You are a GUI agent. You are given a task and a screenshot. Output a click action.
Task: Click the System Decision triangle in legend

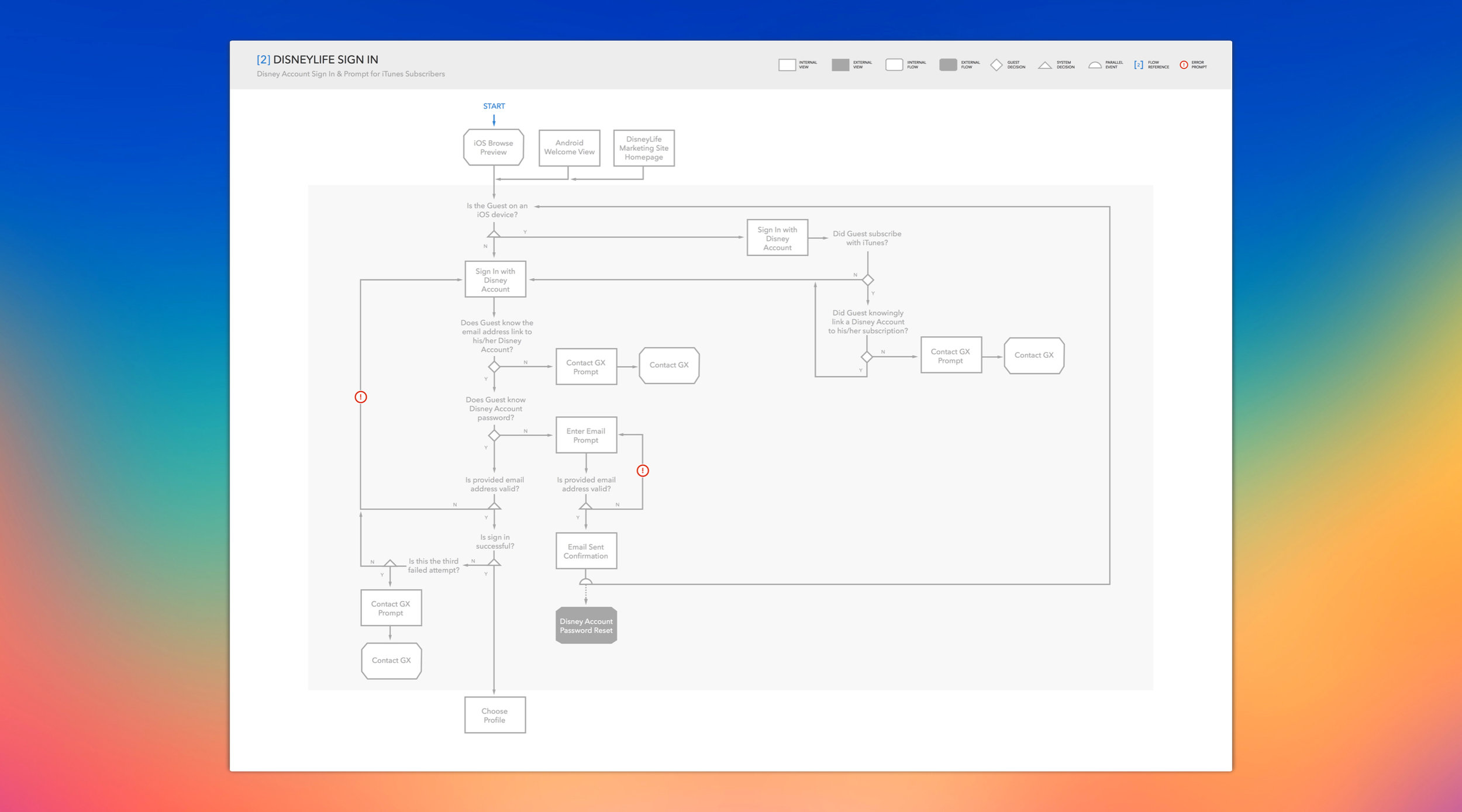(x=1045, y=65)
